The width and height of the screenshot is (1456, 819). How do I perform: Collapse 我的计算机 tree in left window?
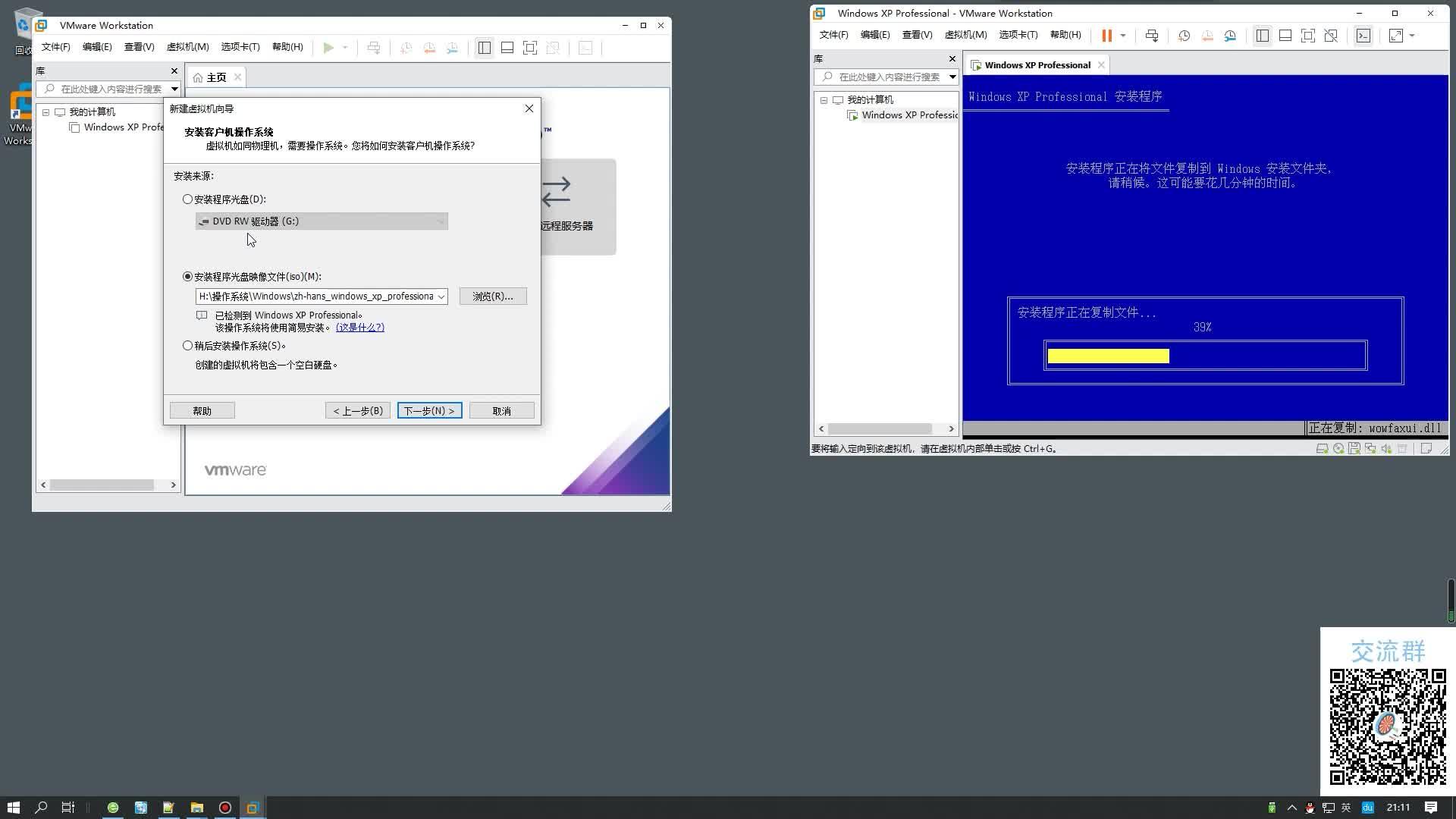point(46,112)
